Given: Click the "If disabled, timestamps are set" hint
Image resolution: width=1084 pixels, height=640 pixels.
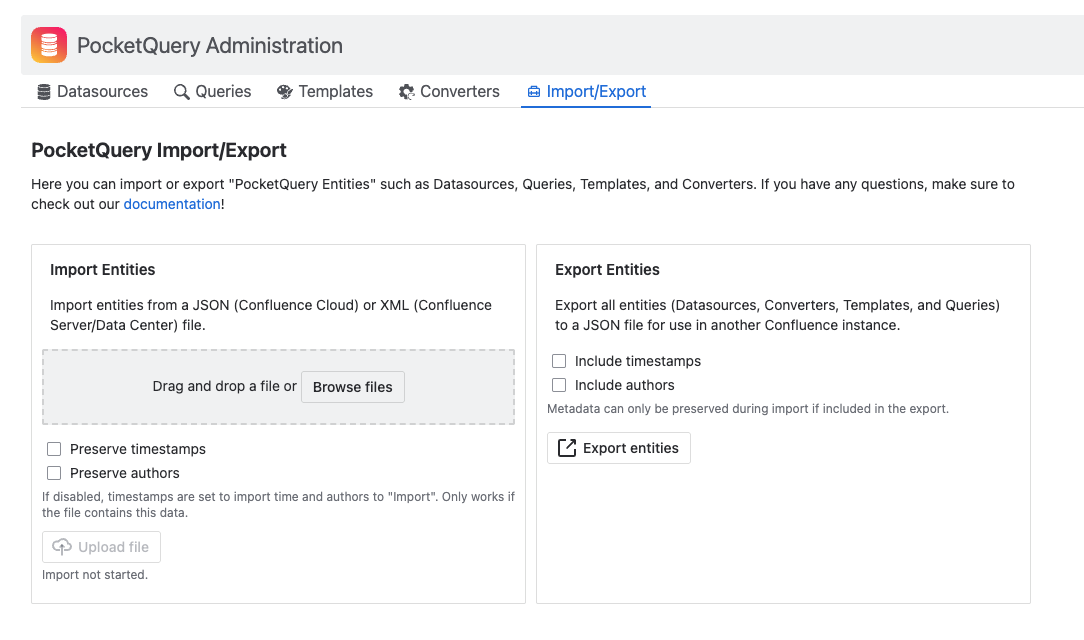Looking at the screenshot, I should pyautogui.click(x=279, y=505).
